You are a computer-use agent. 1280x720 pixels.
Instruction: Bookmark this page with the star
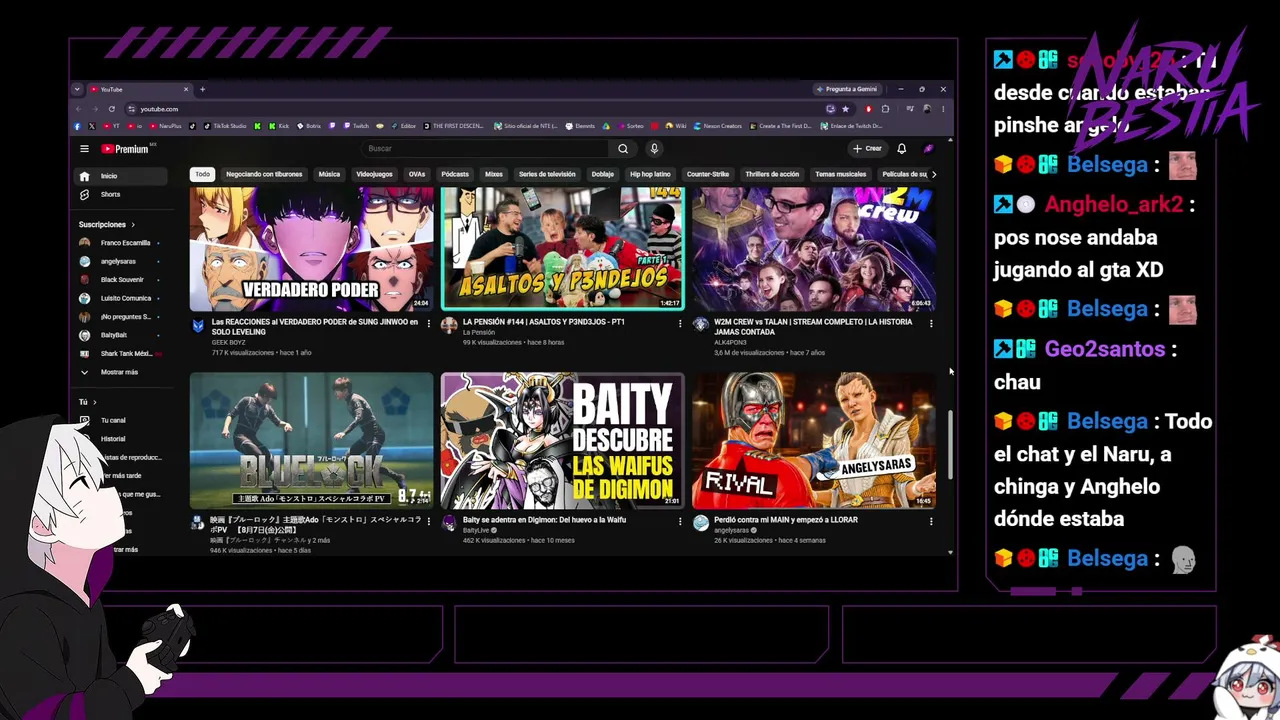click(x=845, y=109)
